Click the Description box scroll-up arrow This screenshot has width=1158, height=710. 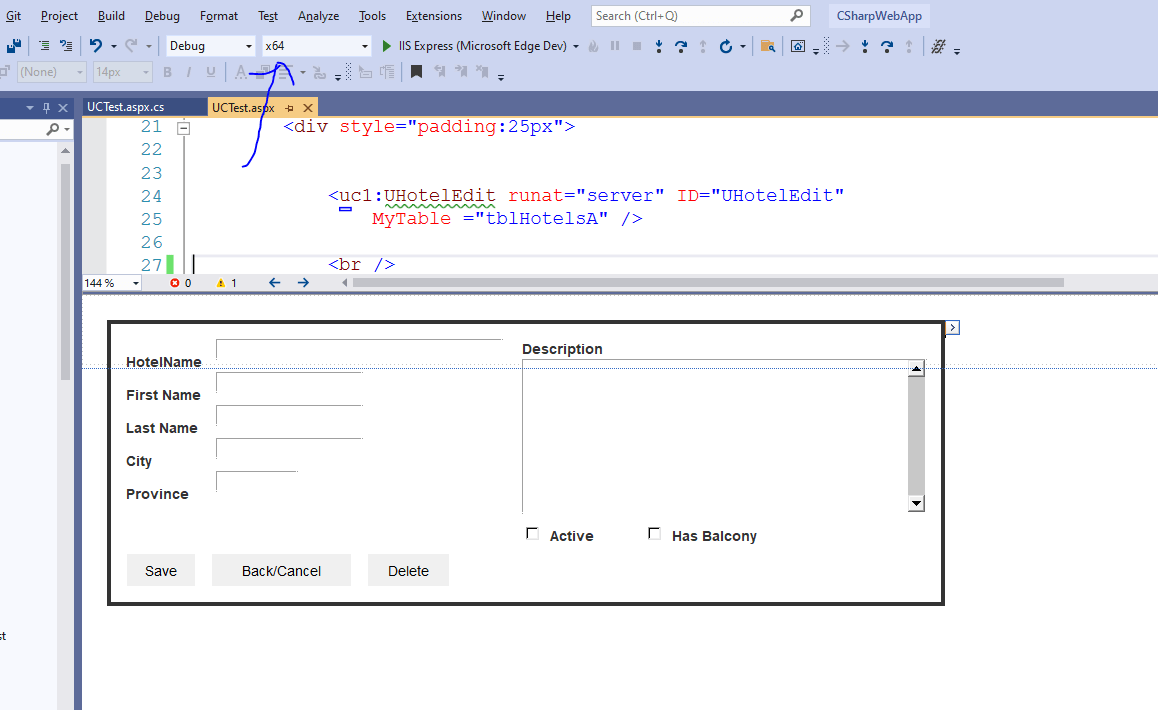coord(917,369)
